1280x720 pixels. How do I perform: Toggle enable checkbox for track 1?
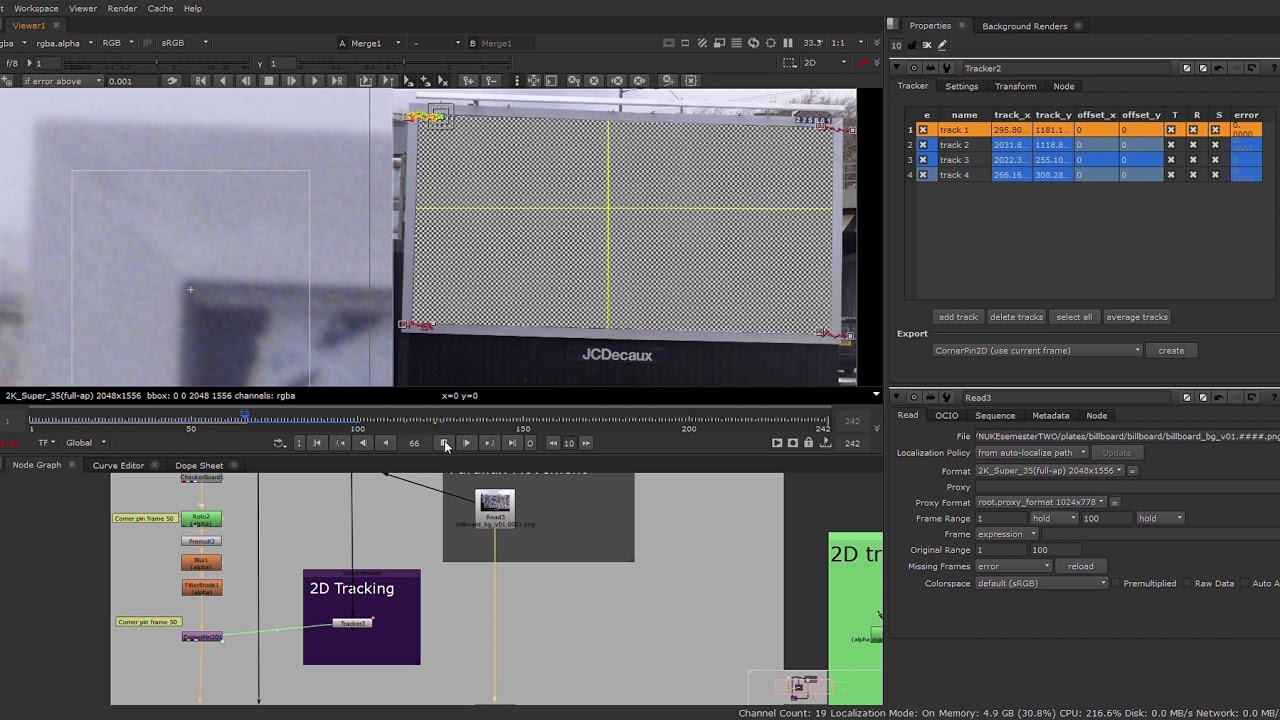923,130
